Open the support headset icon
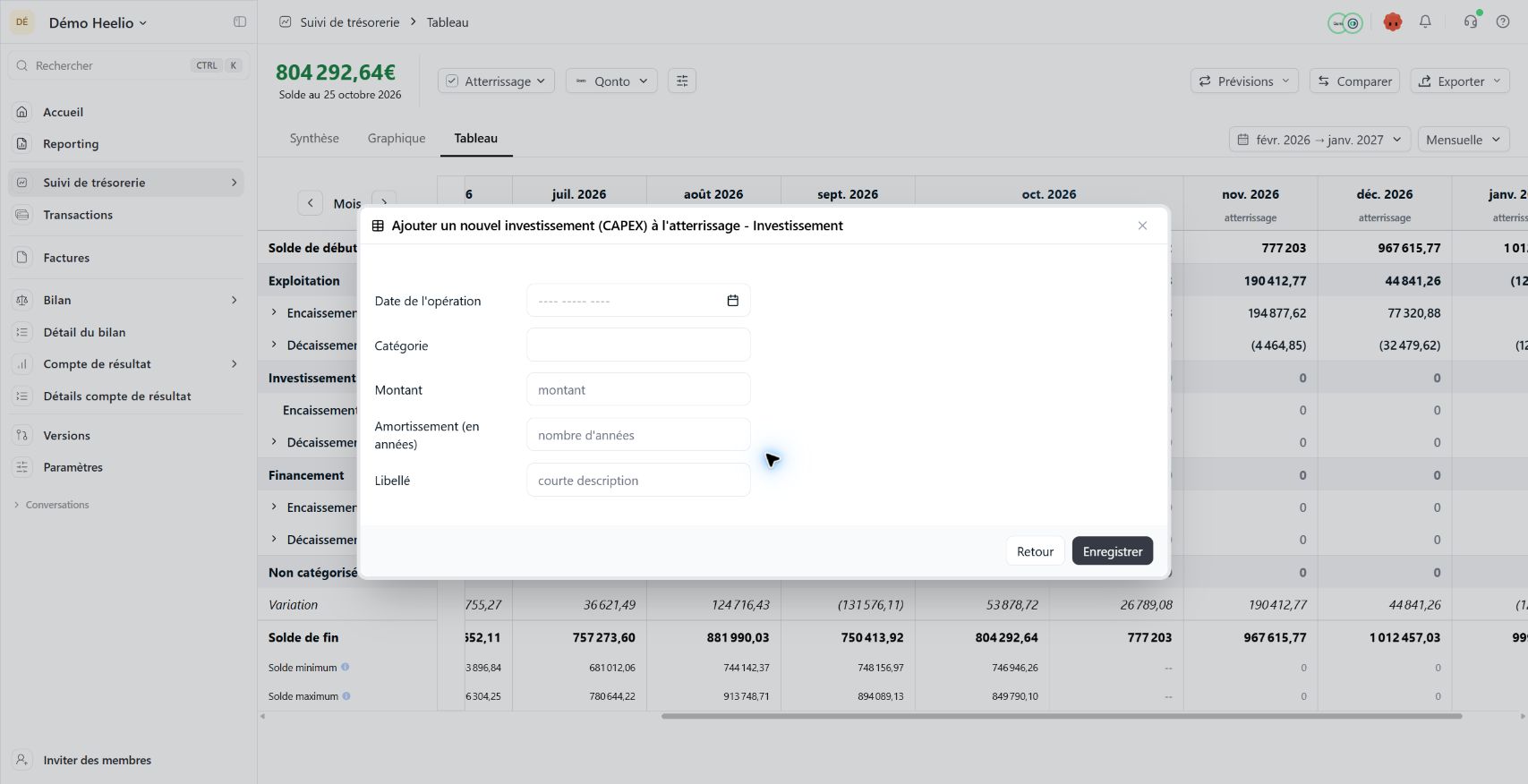This screenshot has height=784, width=1528. pos(1471,22)
